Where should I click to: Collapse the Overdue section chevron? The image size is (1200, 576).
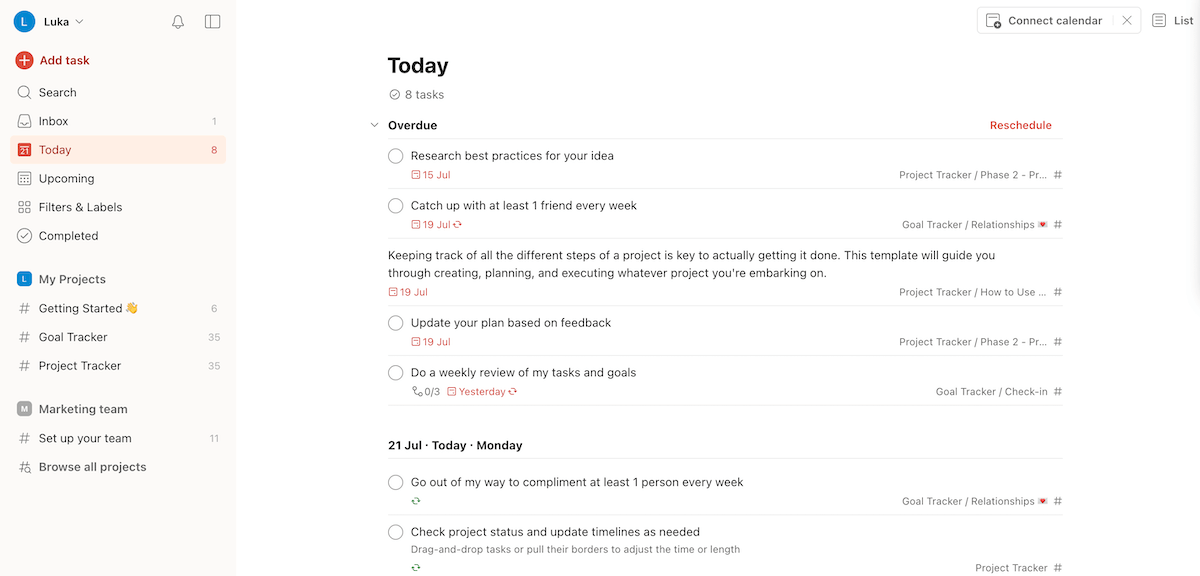click(x=374, y=125)
